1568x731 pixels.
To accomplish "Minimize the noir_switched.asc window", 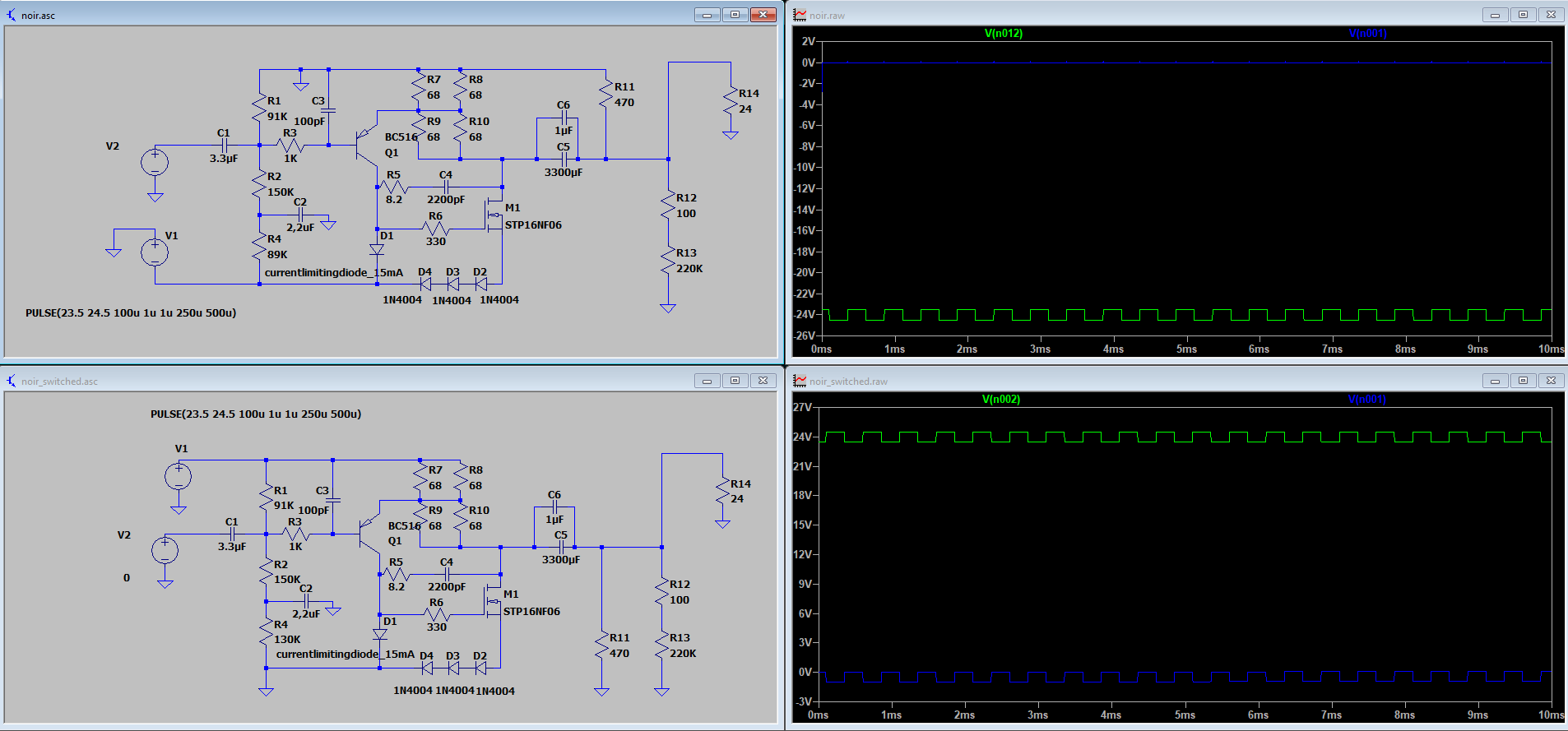I will 707,381.
